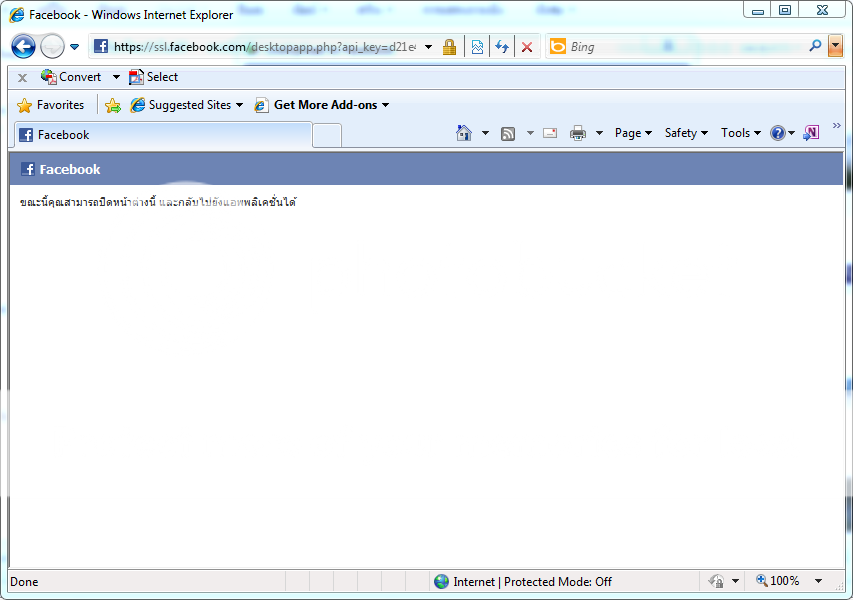Image resolution: width=853 pixels, height=600 pixels.
Task: Open Get More Add-ons
Action: (322, 105)
